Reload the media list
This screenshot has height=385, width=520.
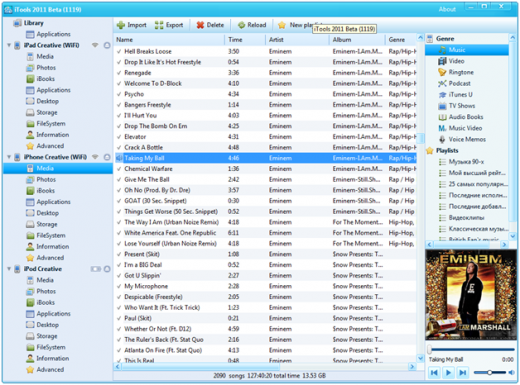(x=252, y=25)
